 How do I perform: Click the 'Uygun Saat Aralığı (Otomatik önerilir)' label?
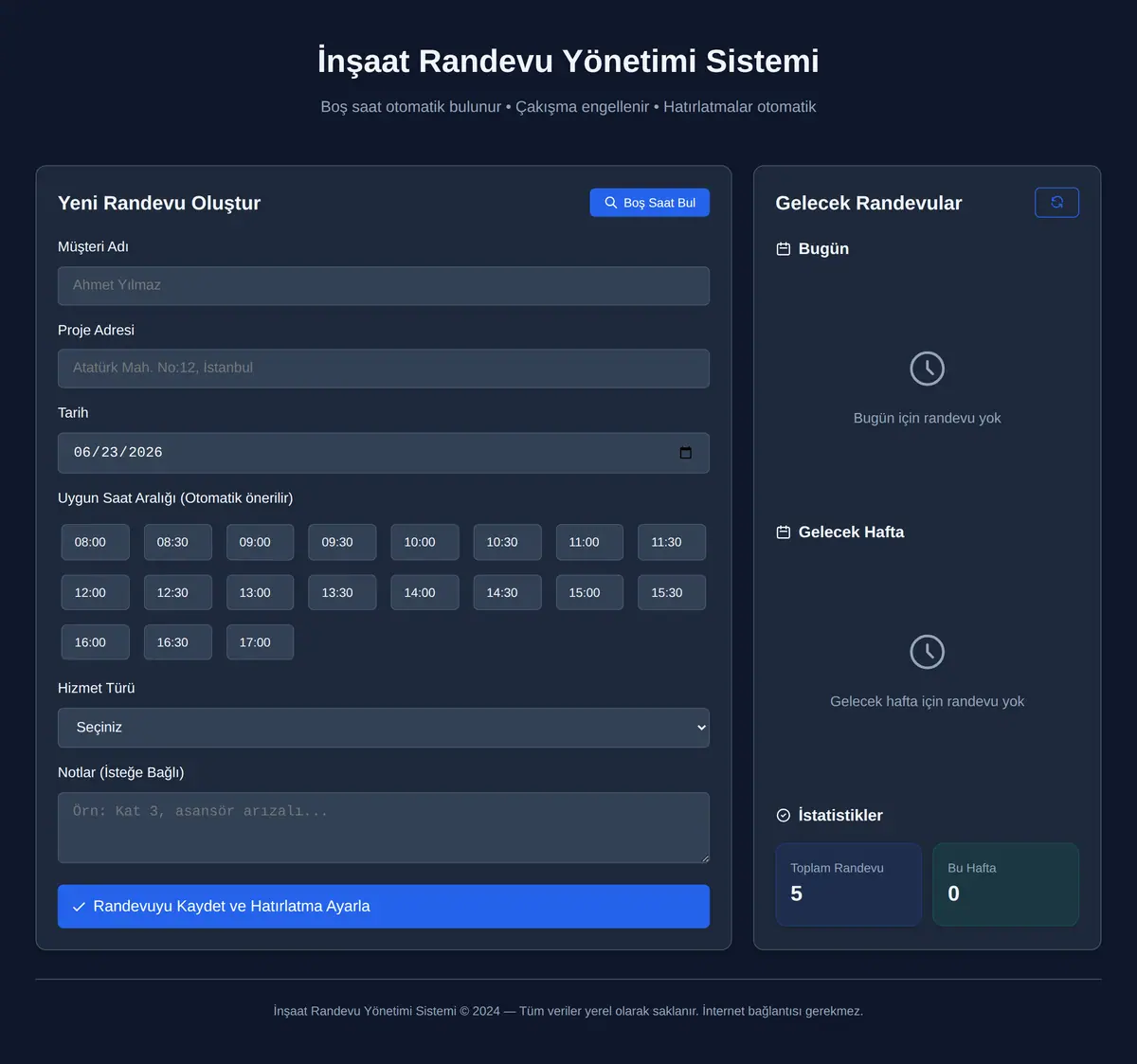175,498
